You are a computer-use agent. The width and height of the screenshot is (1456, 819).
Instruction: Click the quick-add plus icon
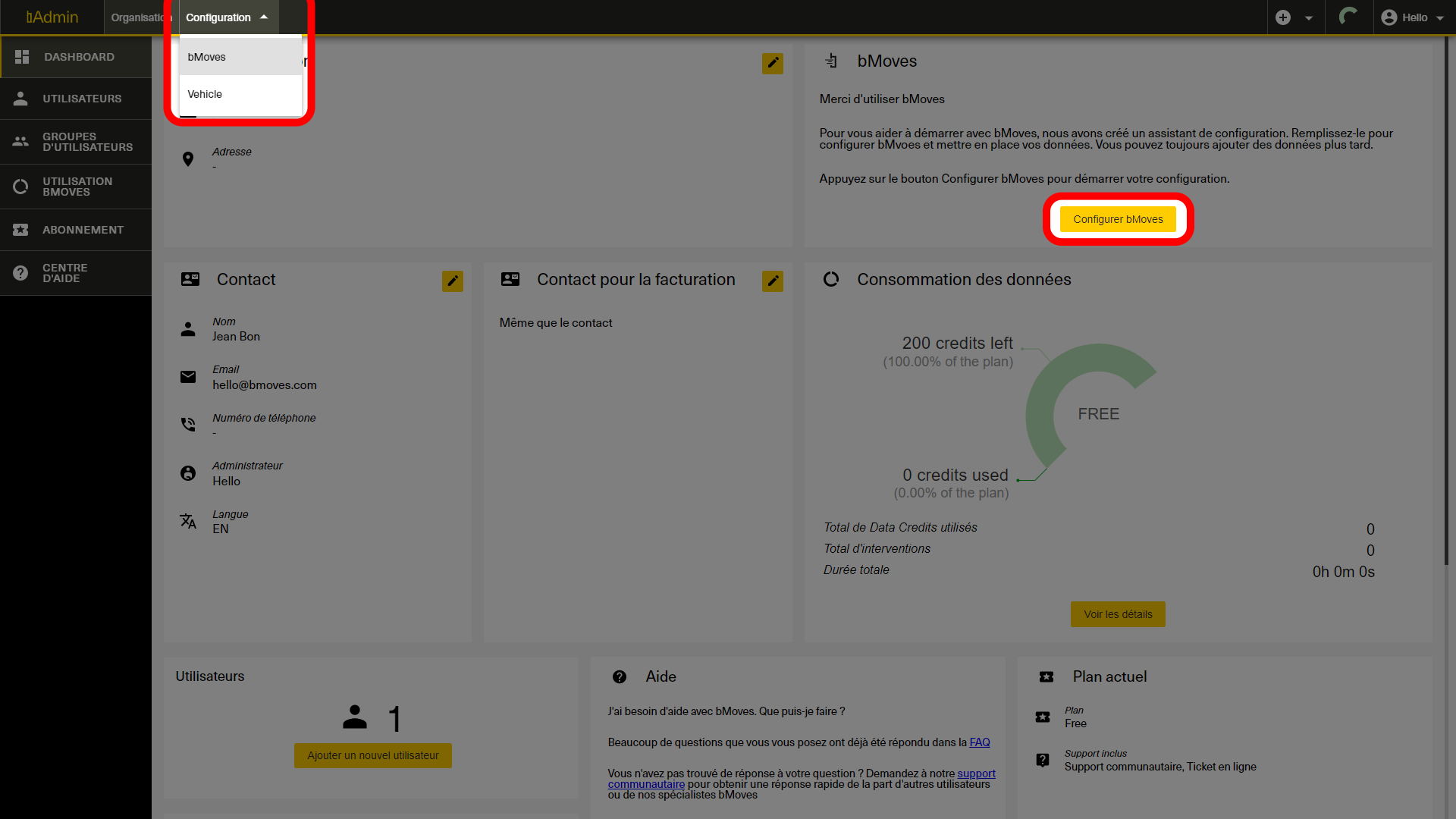coord(1284,17)
